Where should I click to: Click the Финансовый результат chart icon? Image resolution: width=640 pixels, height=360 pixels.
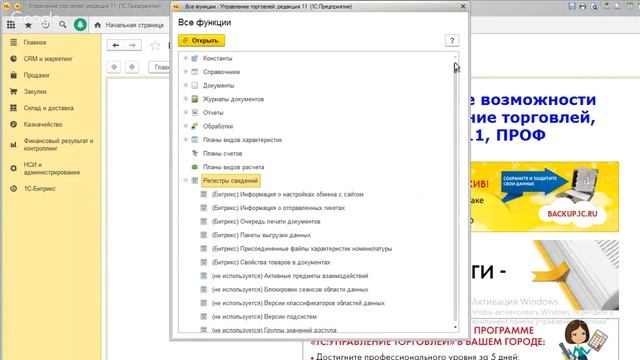tap(13, 144)
